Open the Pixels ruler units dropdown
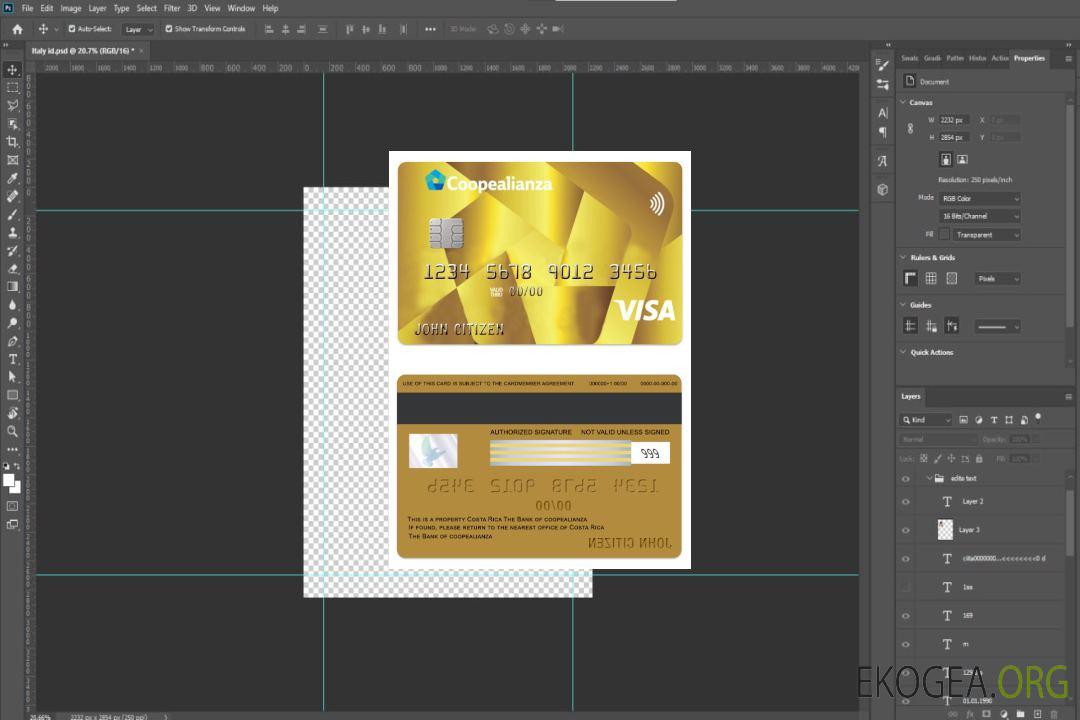This screenshot has height=720, width=1080. click(998, 279)
